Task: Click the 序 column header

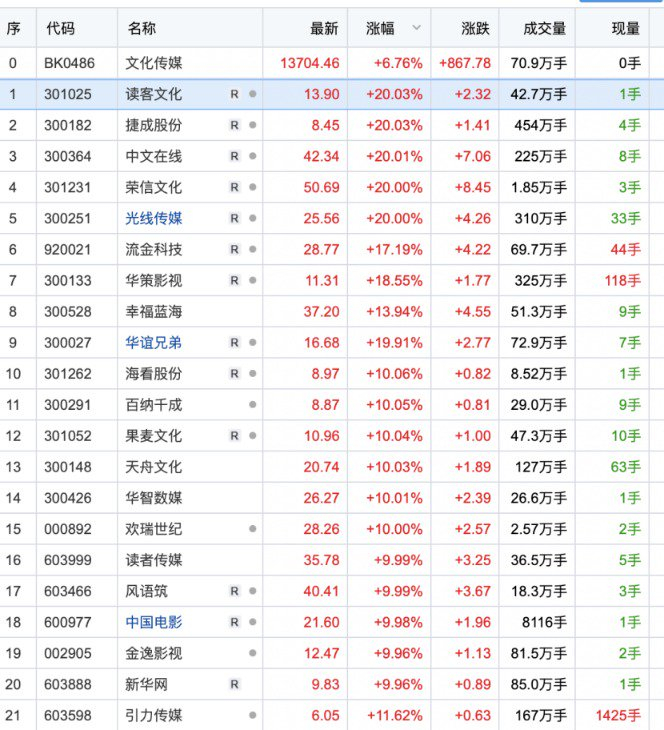Action: point(14,28)
